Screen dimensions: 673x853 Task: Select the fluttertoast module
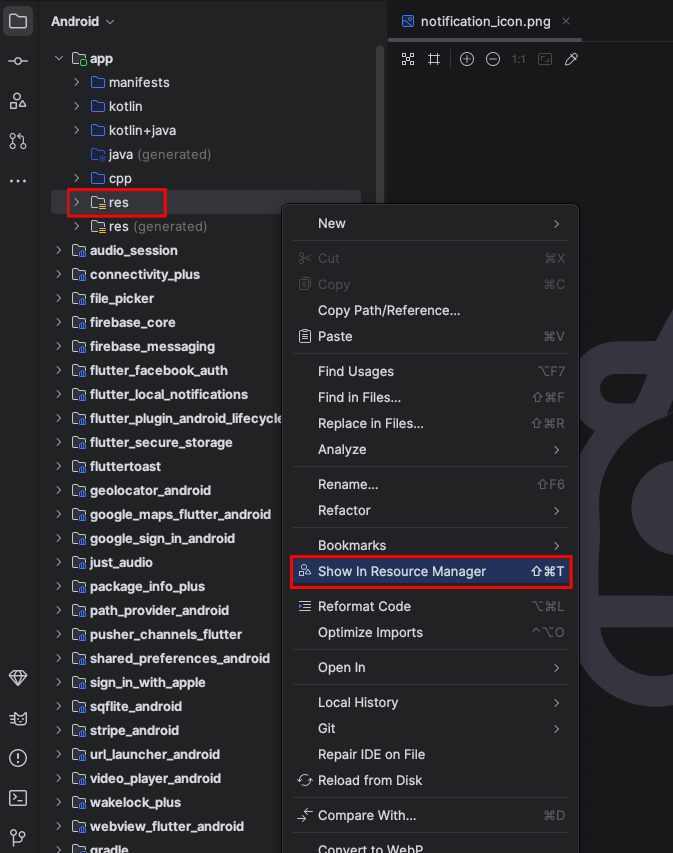pyautogui.click(x=116, y=466)
